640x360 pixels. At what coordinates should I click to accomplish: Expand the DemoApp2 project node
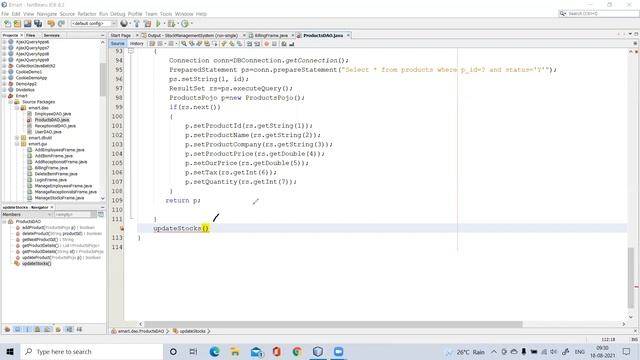click(x=4, y=84)
